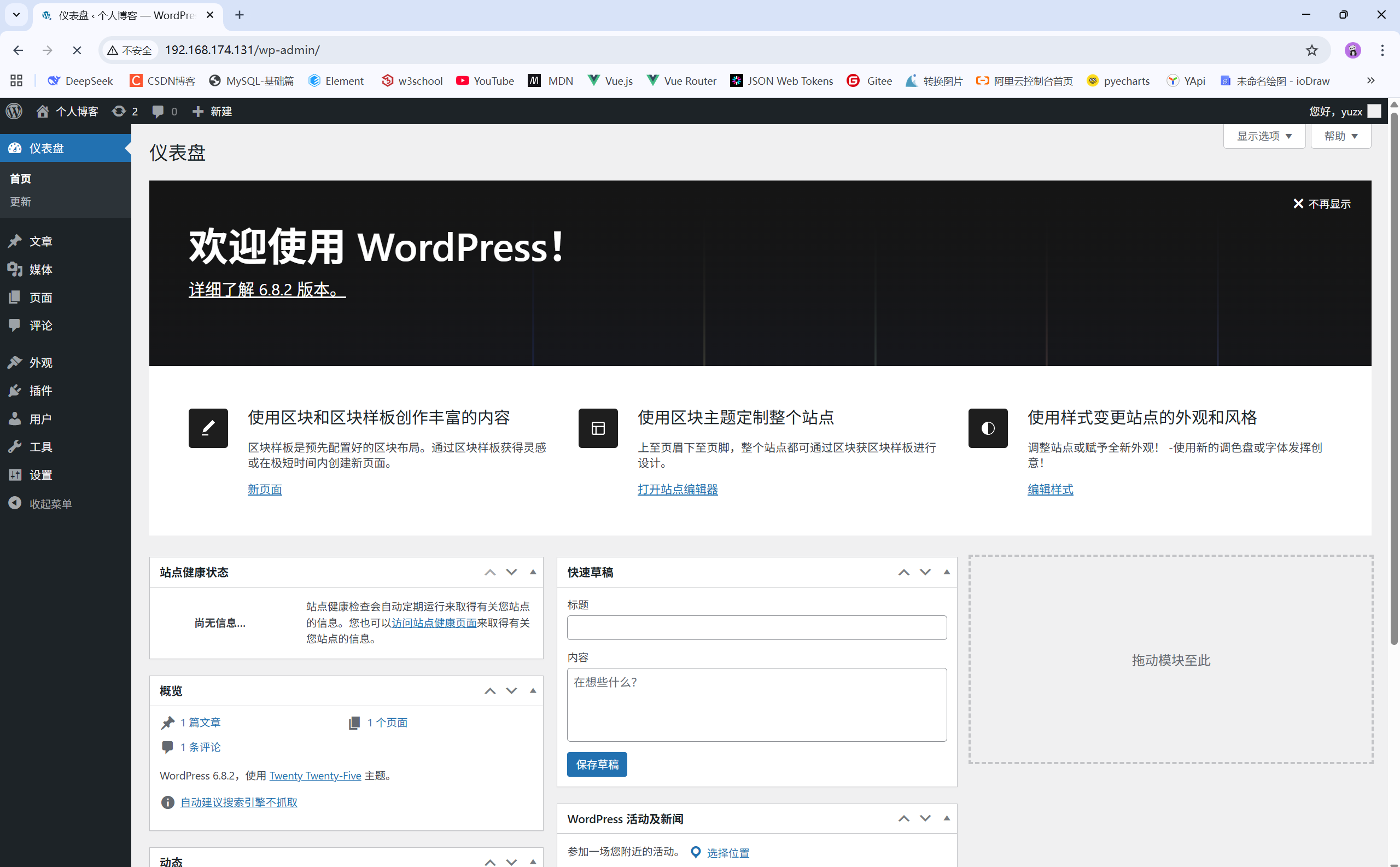The image size is (1400, 867).
Task: Move 站点健康状态 widget up
Action: 489,572
